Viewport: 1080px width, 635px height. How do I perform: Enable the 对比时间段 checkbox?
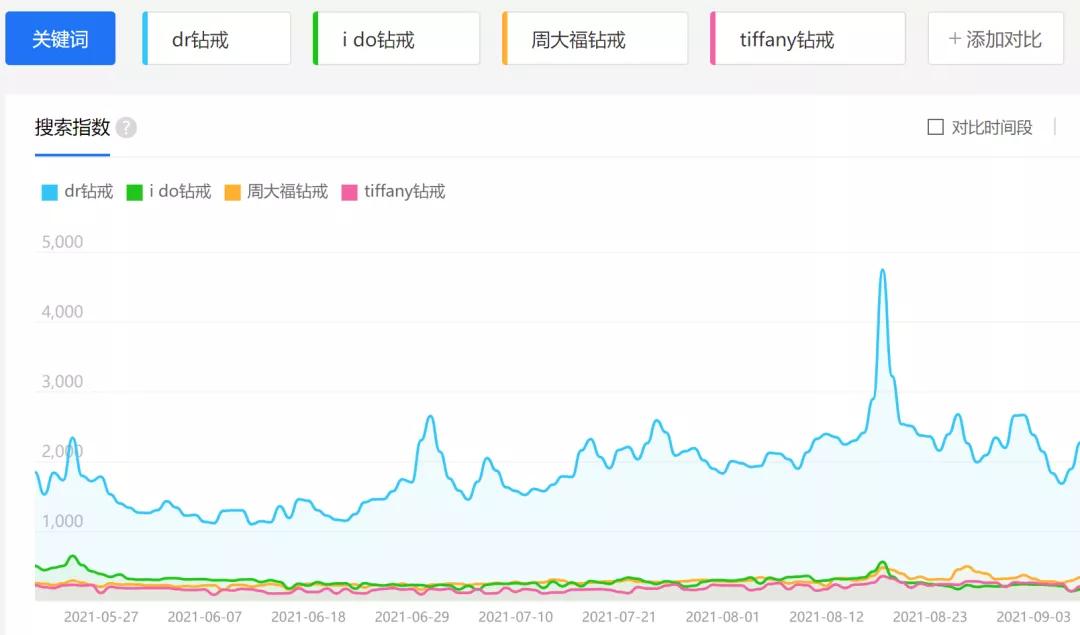(x=936, y=127)
